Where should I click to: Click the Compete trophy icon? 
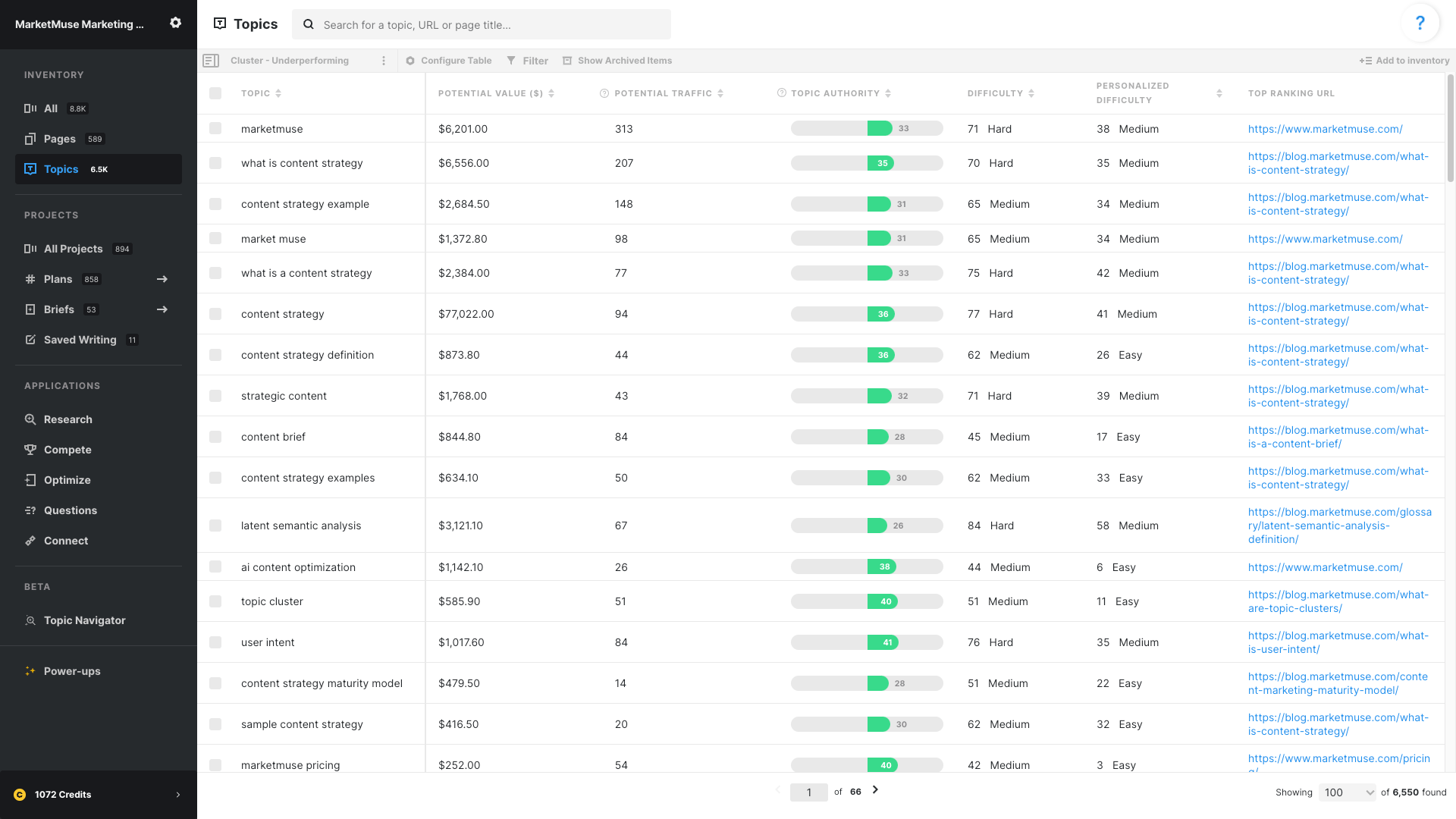(x=30, y=450)
